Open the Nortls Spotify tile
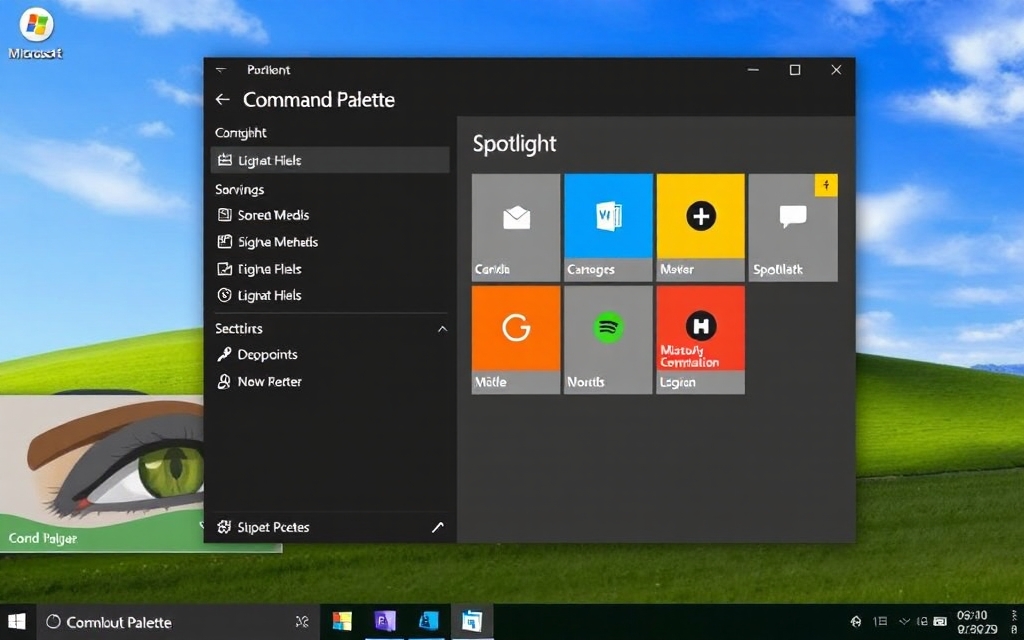Image resolution: width=1024 pixels, height=640 pixels. coord(608,340)
